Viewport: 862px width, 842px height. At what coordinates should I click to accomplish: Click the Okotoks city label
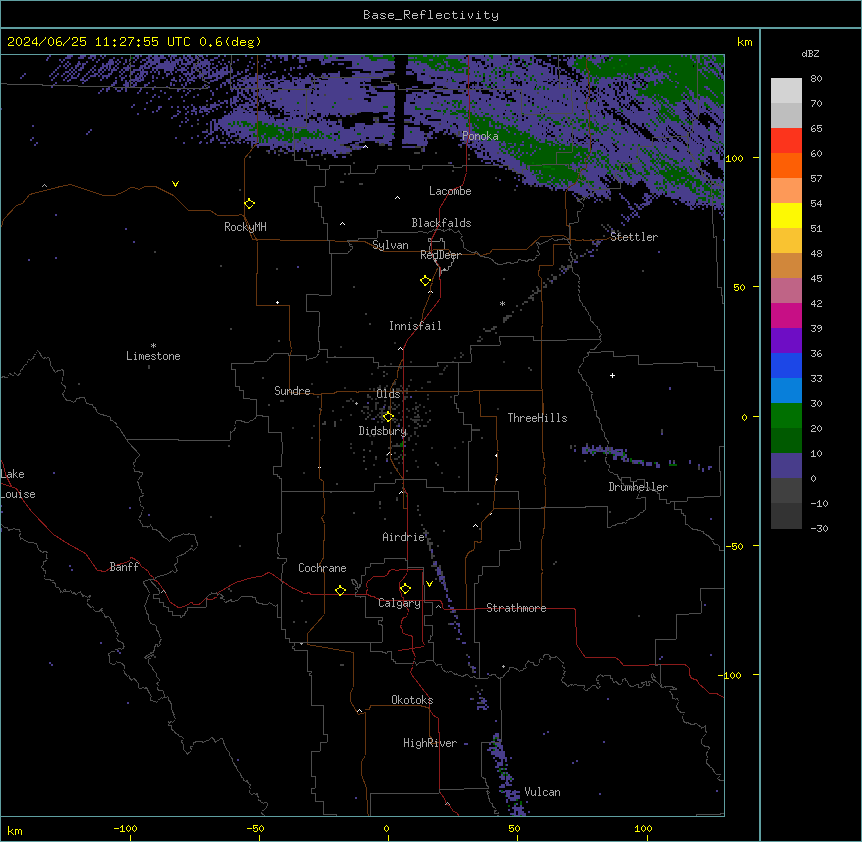pos(412,700)
